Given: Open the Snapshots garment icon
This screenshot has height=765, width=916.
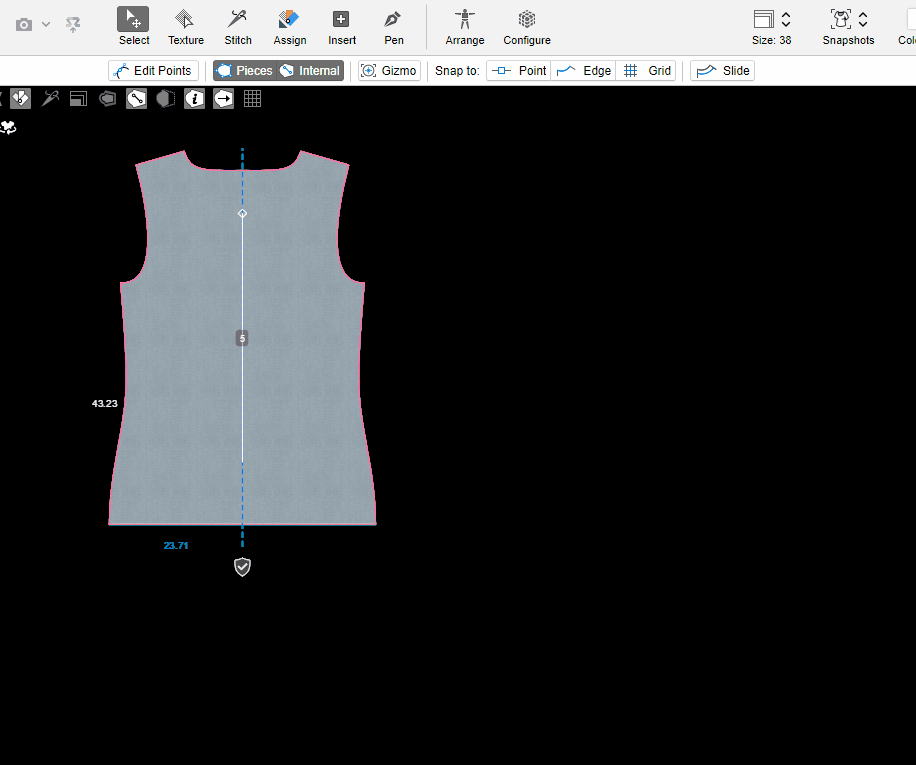Looking at the screenshot, I should (841, 19).
